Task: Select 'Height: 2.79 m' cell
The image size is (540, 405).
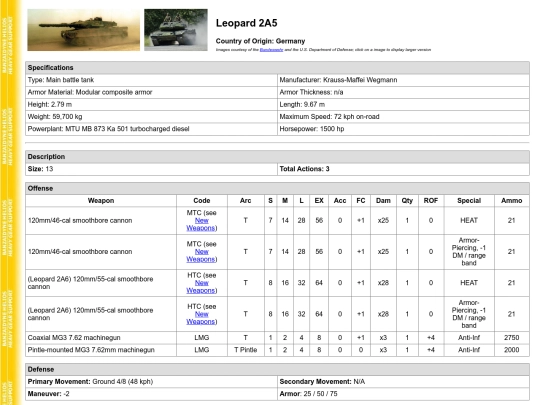Action: pos(151,104)
